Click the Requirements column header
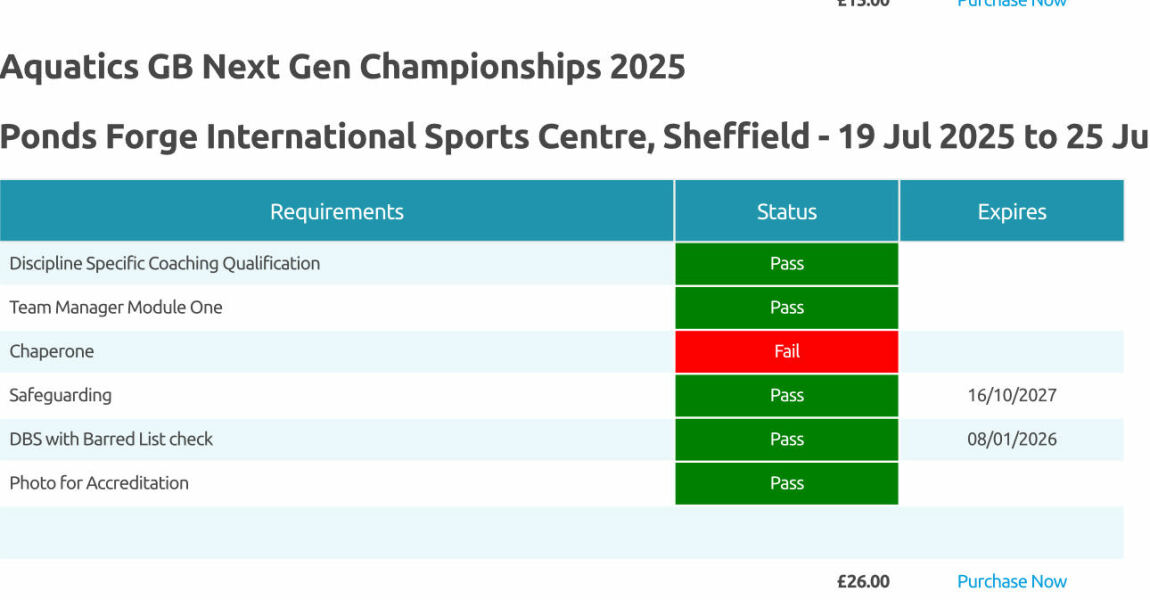The width and height of the screenshot is (1150, 600). [336, 212]
